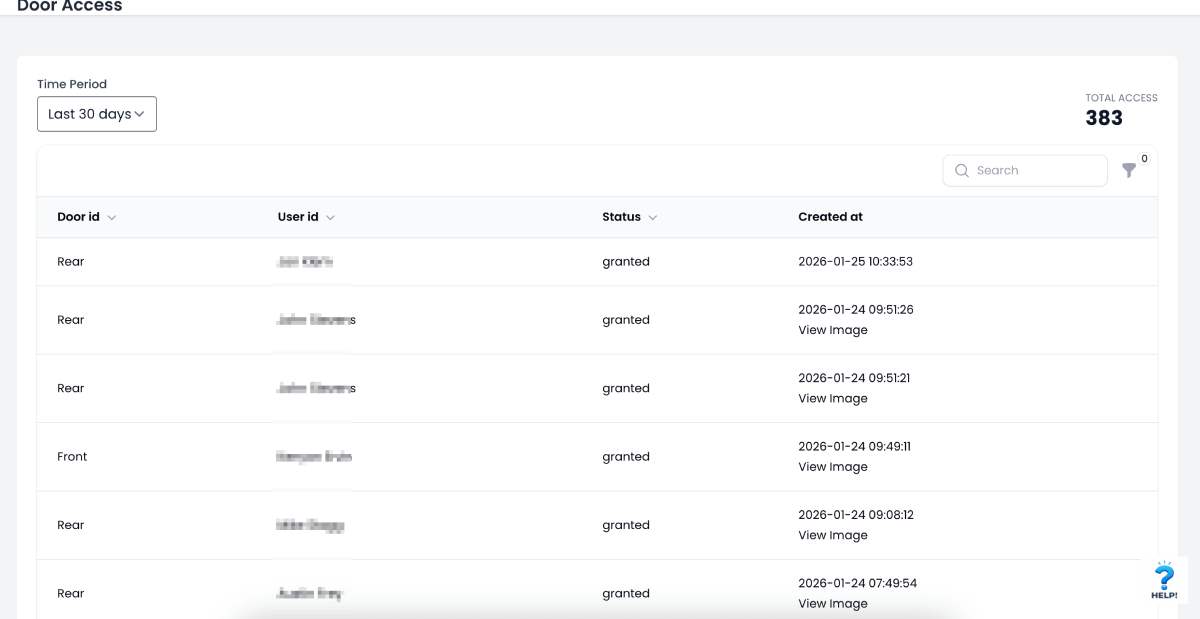Open the table filter funnel icon
1200x619 pixels.
pos(1129,171)
